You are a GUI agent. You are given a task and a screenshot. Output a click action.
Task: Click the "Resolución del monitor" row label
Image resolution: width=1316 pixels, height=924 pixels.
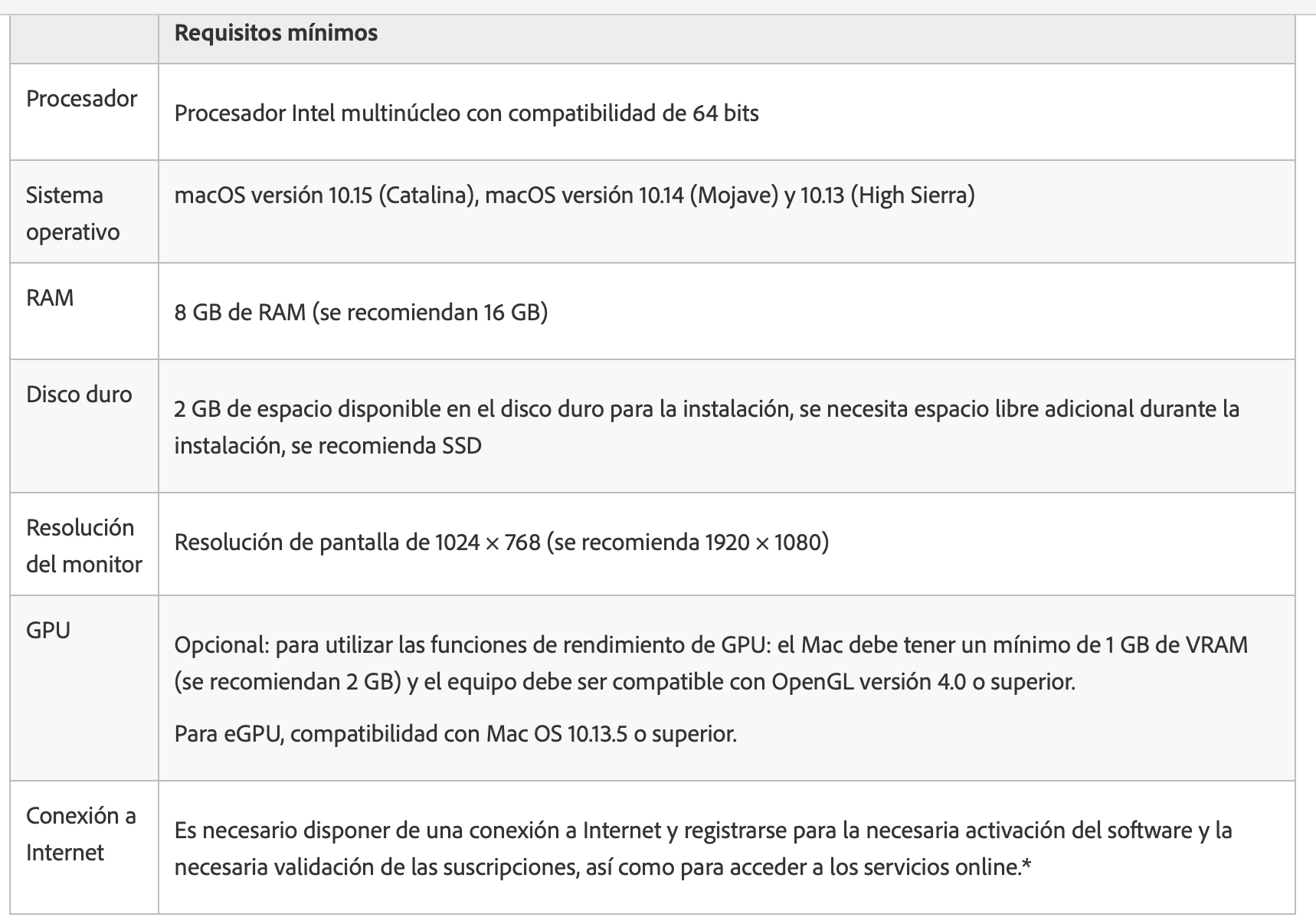83,546
